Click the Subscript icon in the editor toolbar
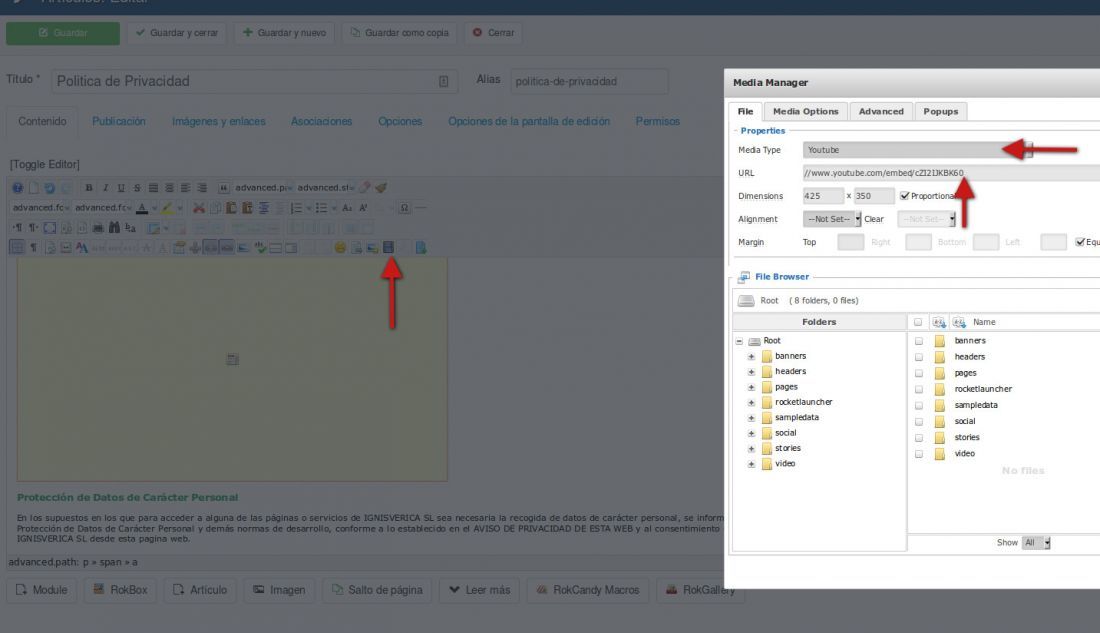 347,208
